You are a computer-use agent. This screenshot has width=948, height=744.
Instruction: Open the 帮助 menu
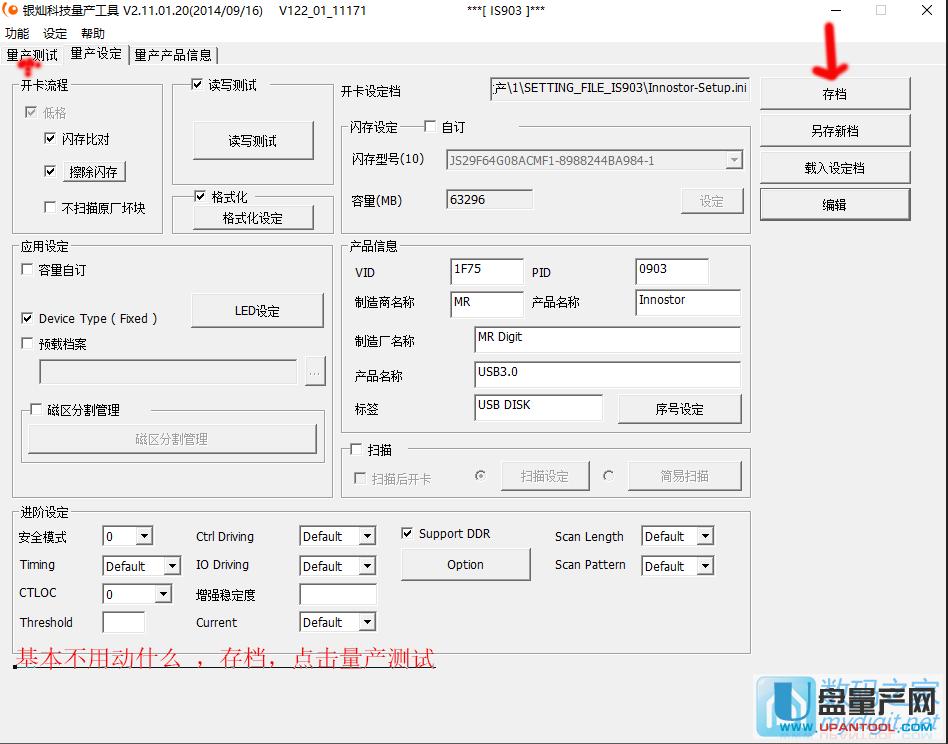(92, 33)
